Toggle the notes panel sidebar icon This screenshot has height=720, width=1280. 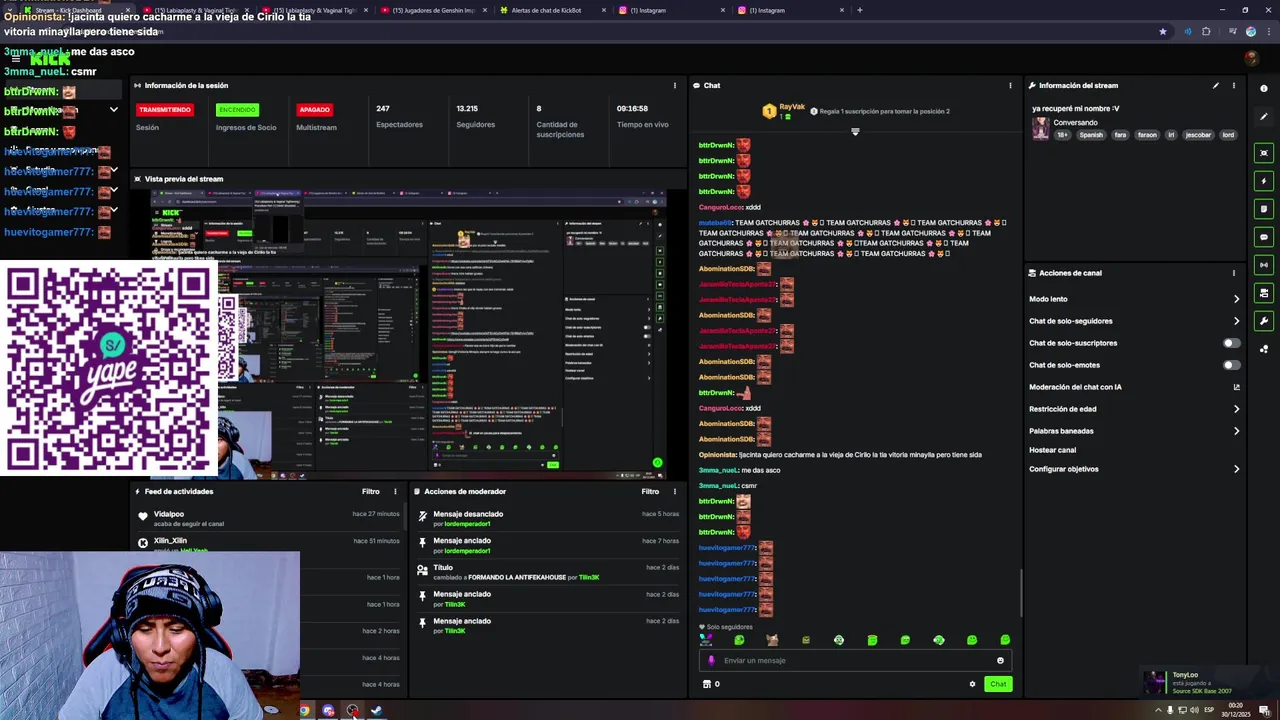(1264, 209)
